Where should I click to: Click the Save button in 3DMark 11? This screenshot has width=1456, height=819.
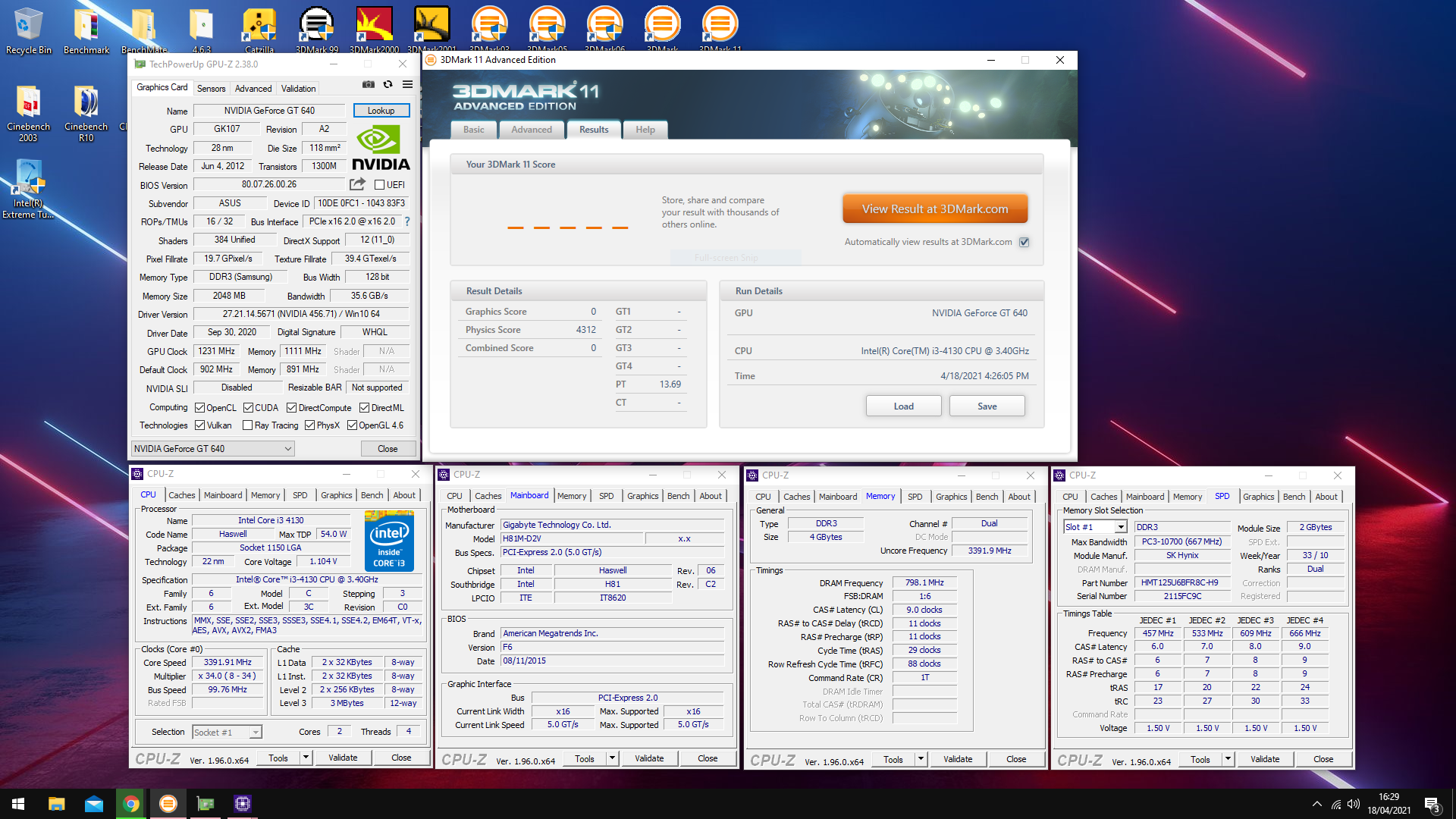(987, 406)
